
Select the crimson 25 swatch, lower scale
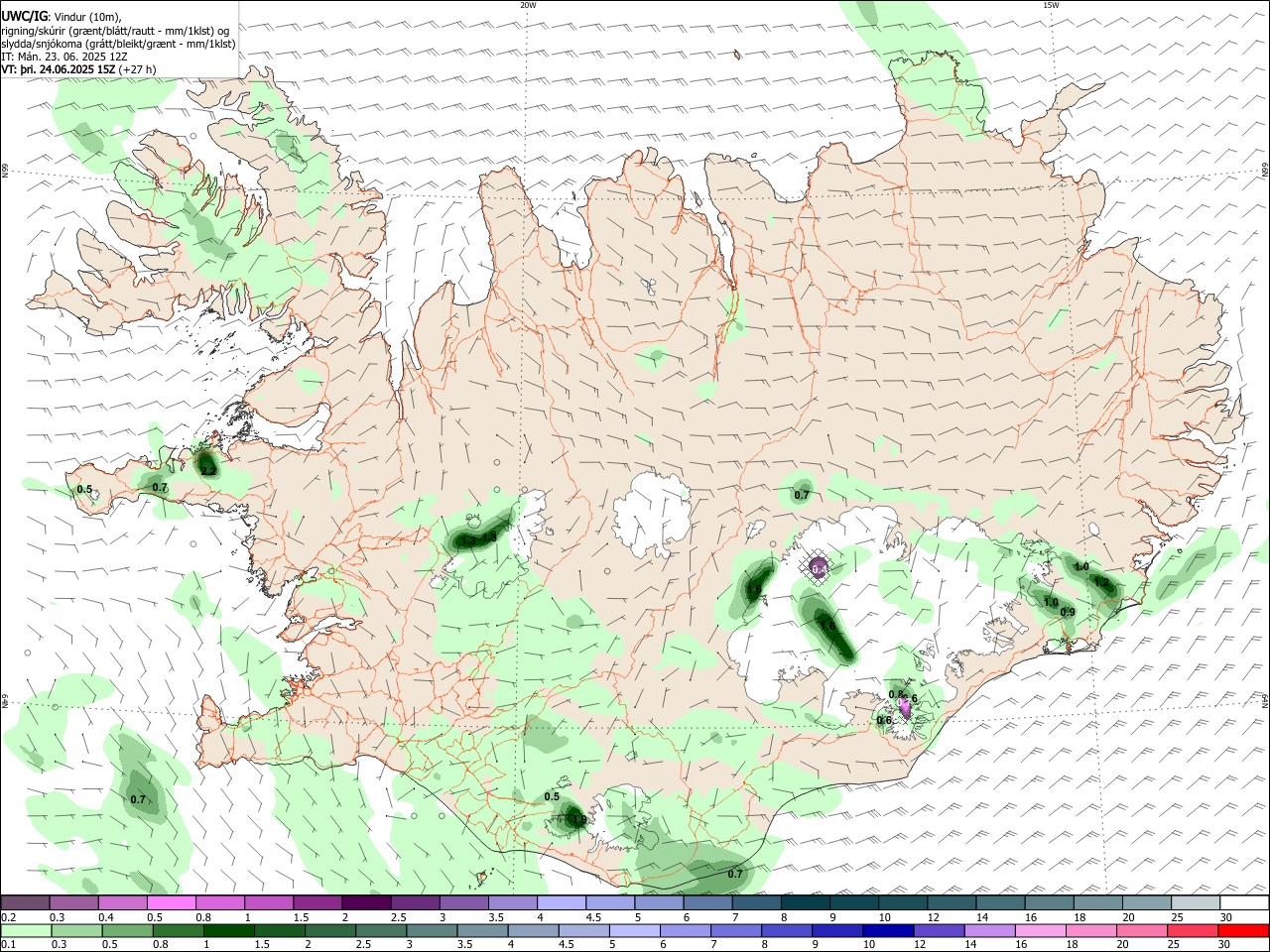click(x=1193, y=930)
